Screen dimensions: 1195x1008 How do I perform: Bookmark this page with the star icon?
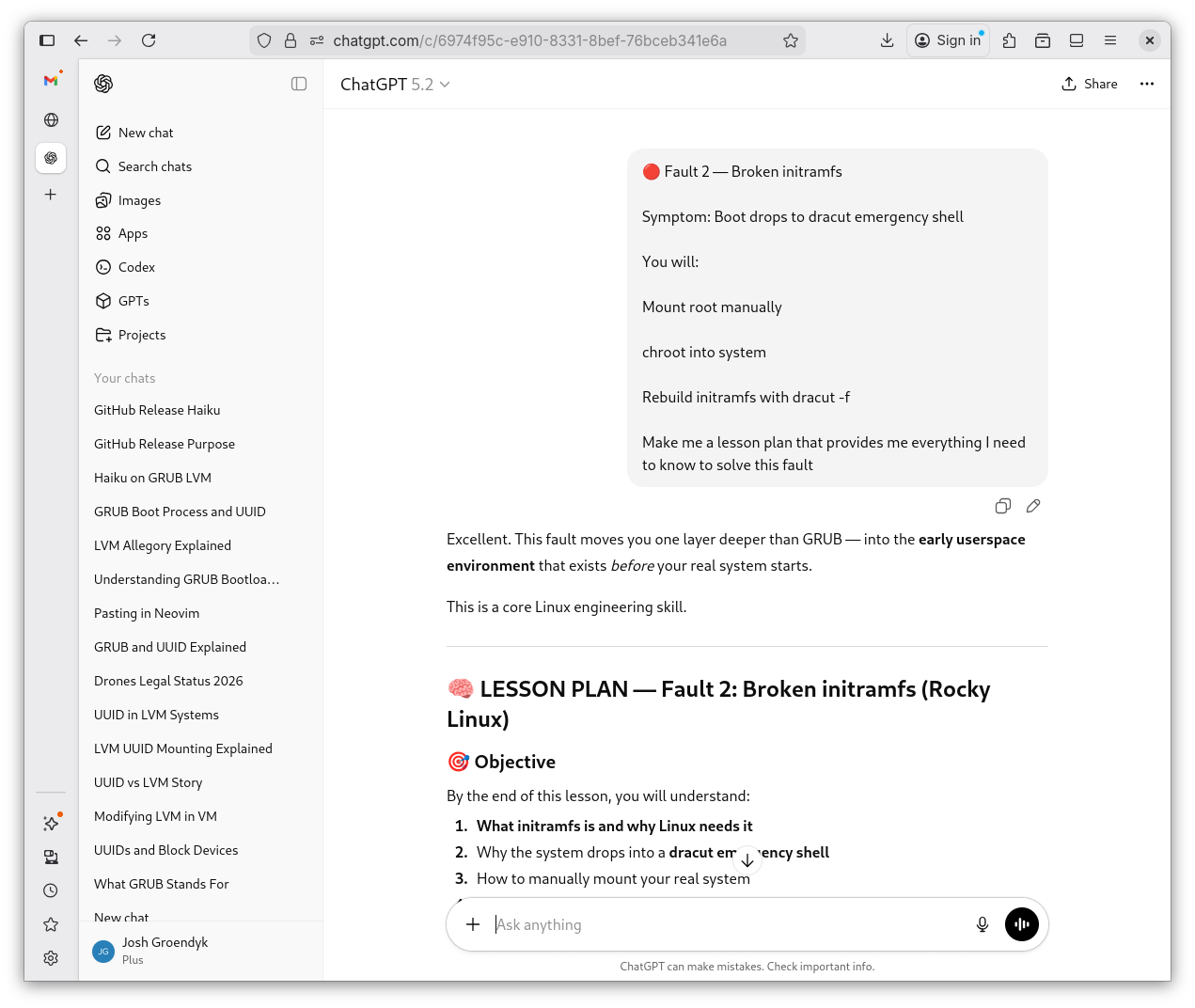coord(790,40)
